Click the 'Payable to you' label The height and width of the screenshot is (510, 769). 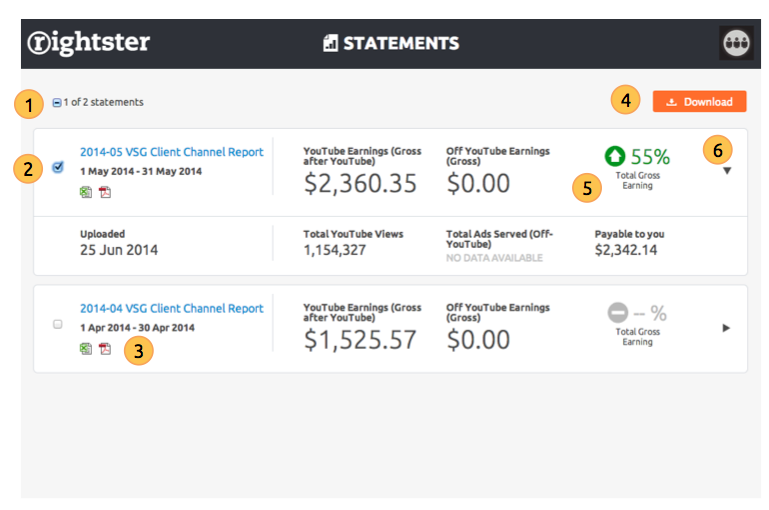tap(630, 234)
